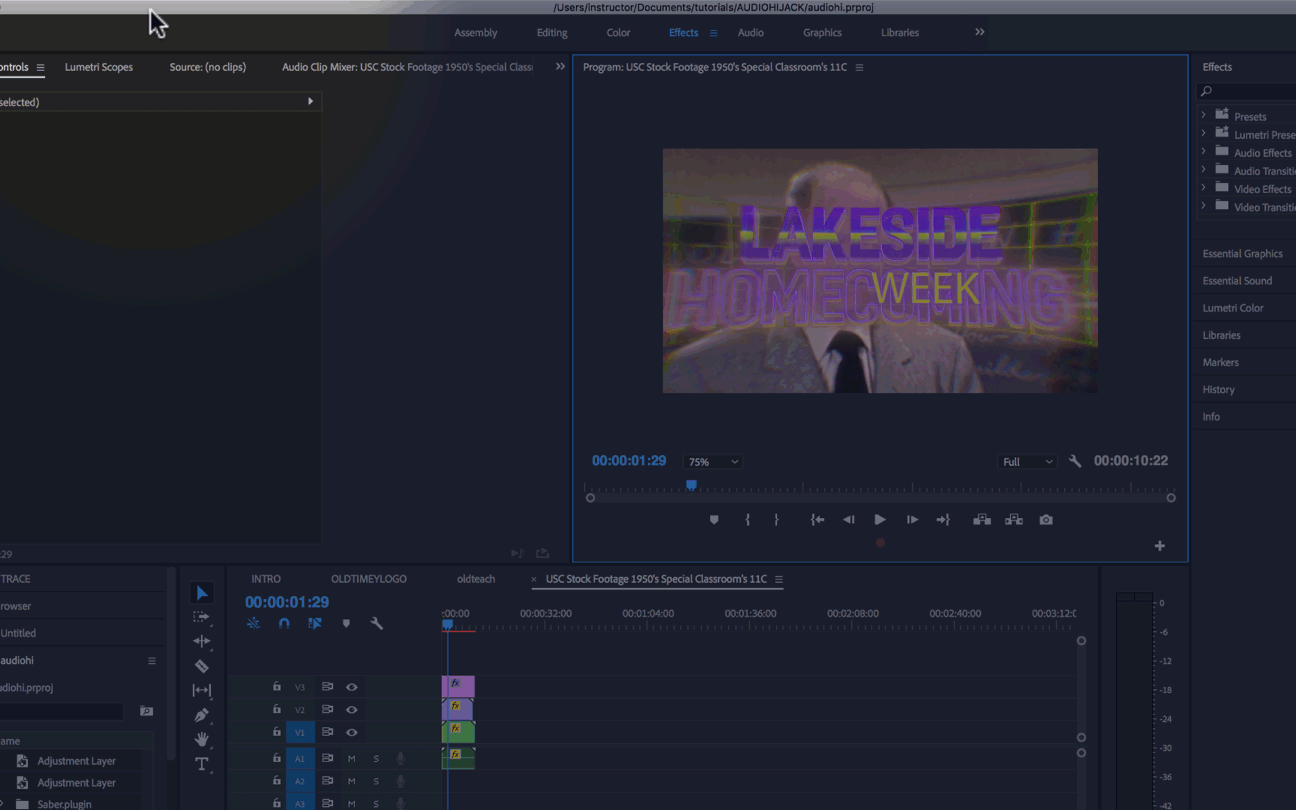This screenshot has height=810, width=1296.
Task: Open Essential Graphics panel
Action: [1243, 254]
